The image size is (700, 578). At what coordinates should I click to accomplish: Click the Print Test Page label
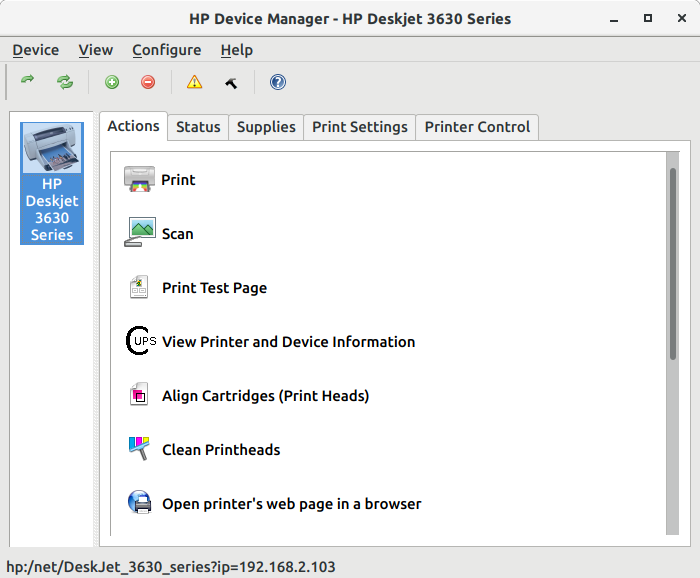[214, 288]
